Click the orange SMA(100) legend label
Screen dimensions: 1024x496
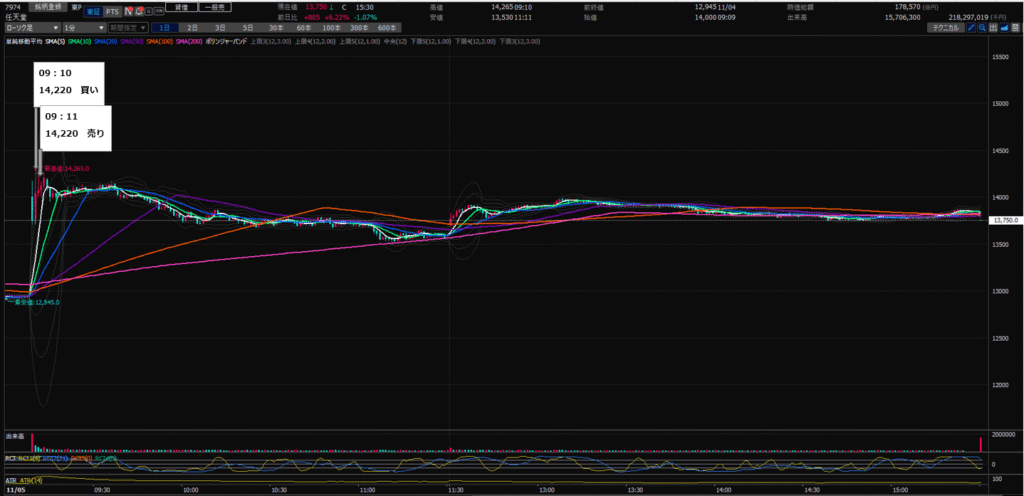pyautogui.click(x=159, y=40)
